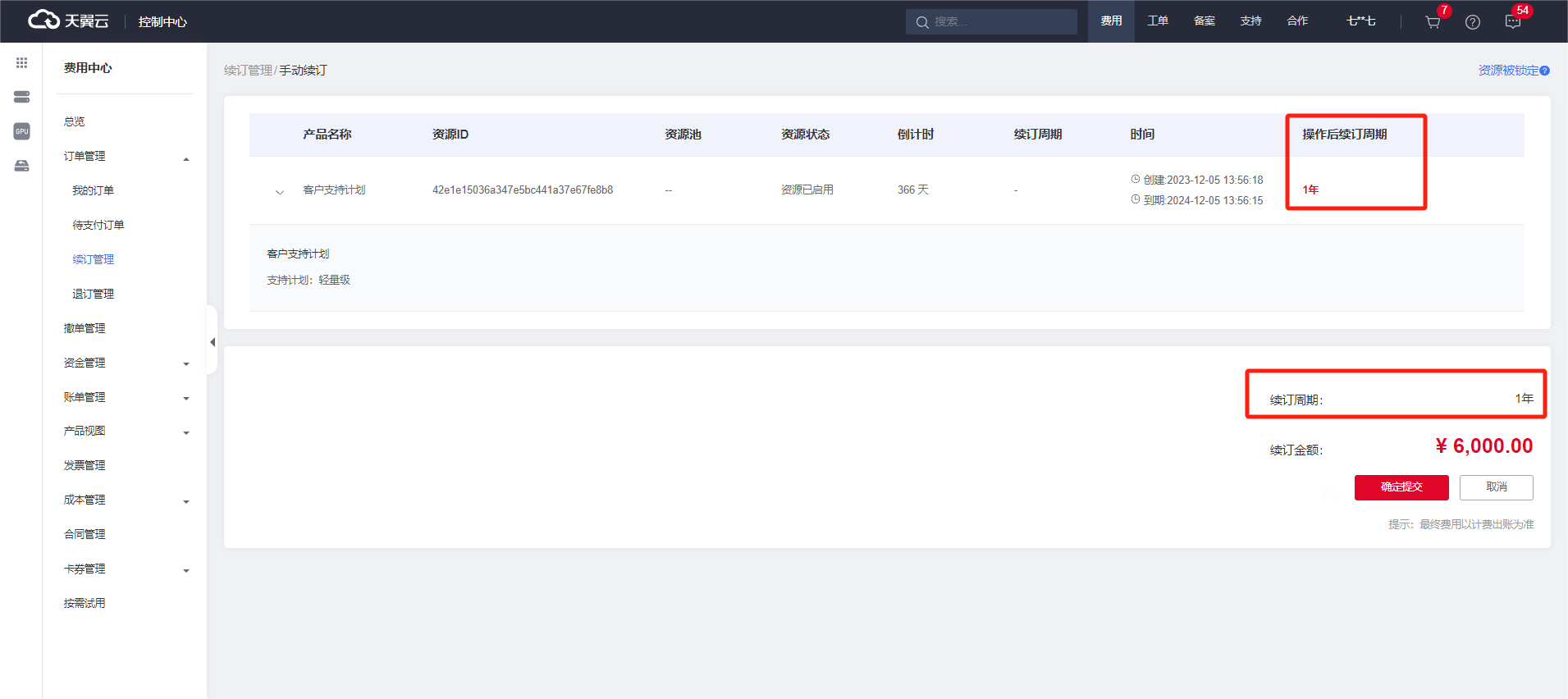Click the 操作后续订周期 column header

pyautogui.click(x=1345, y=135)
